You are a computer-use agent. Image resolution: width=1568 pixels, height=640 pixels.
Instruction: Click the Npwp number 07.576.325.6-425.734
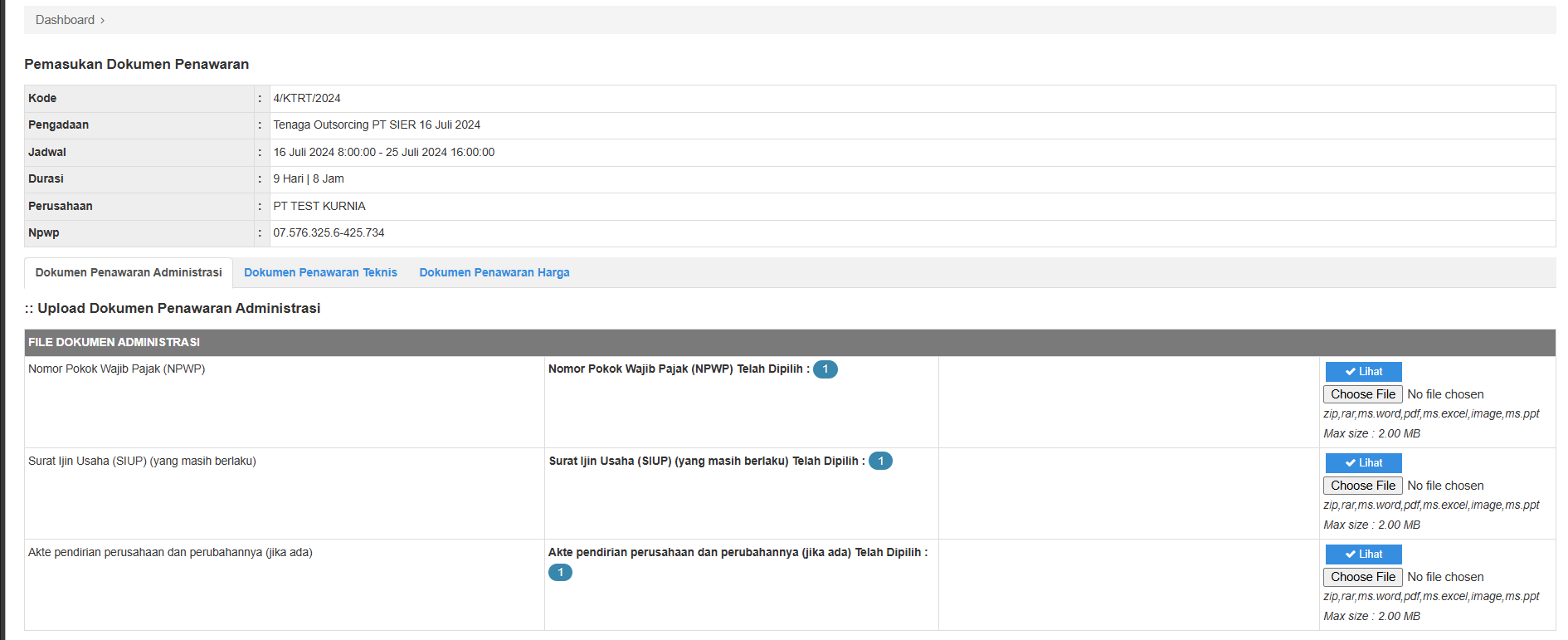(329, 232)
